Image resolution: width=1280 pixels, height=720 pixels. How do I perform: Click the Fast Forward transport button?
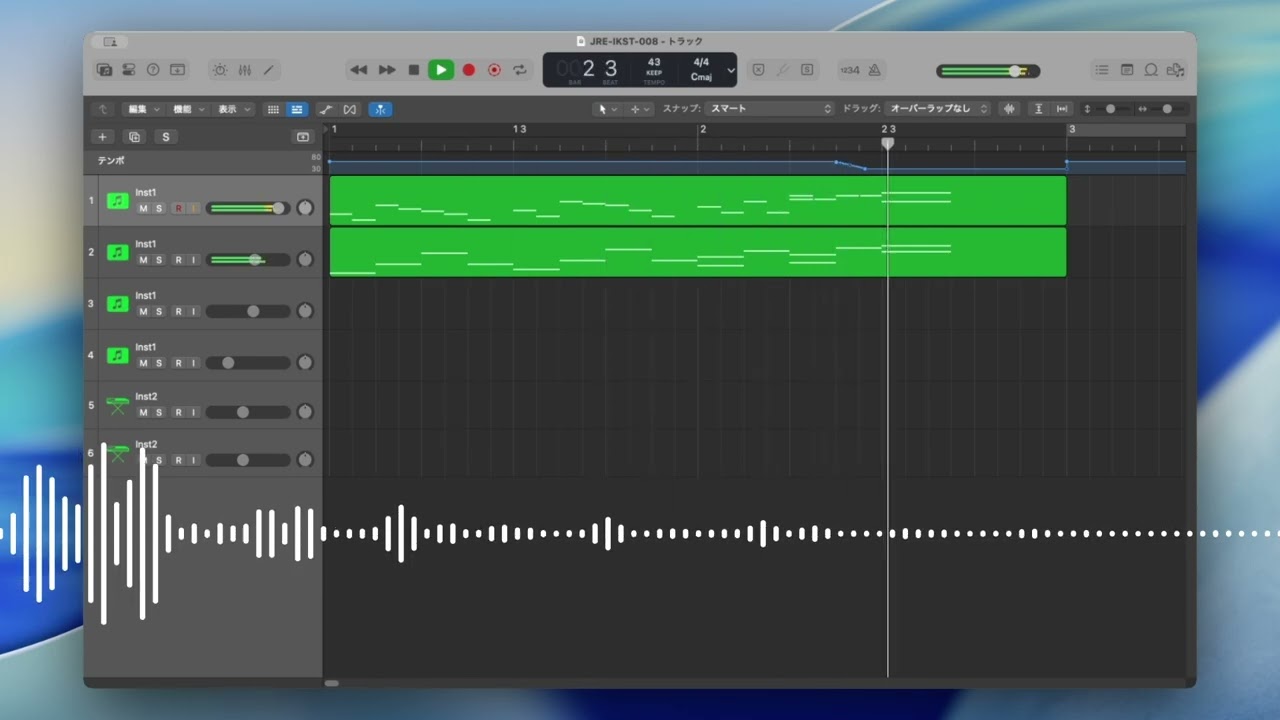(x=387, y=70)
